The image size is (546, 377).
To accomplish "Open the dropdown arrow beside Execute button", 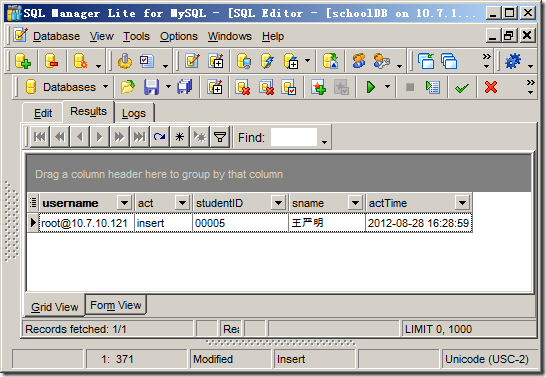I will pyautogui.click(x=387, y=86).
